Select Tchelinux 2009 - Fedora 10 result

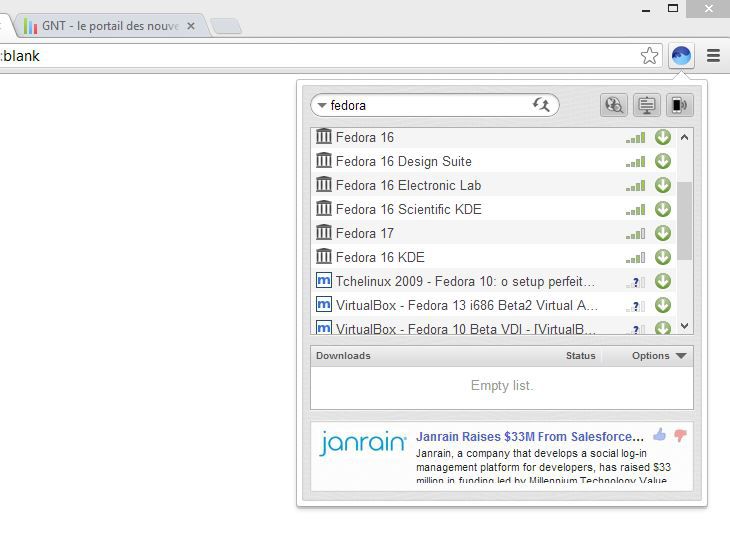point(493,281)
